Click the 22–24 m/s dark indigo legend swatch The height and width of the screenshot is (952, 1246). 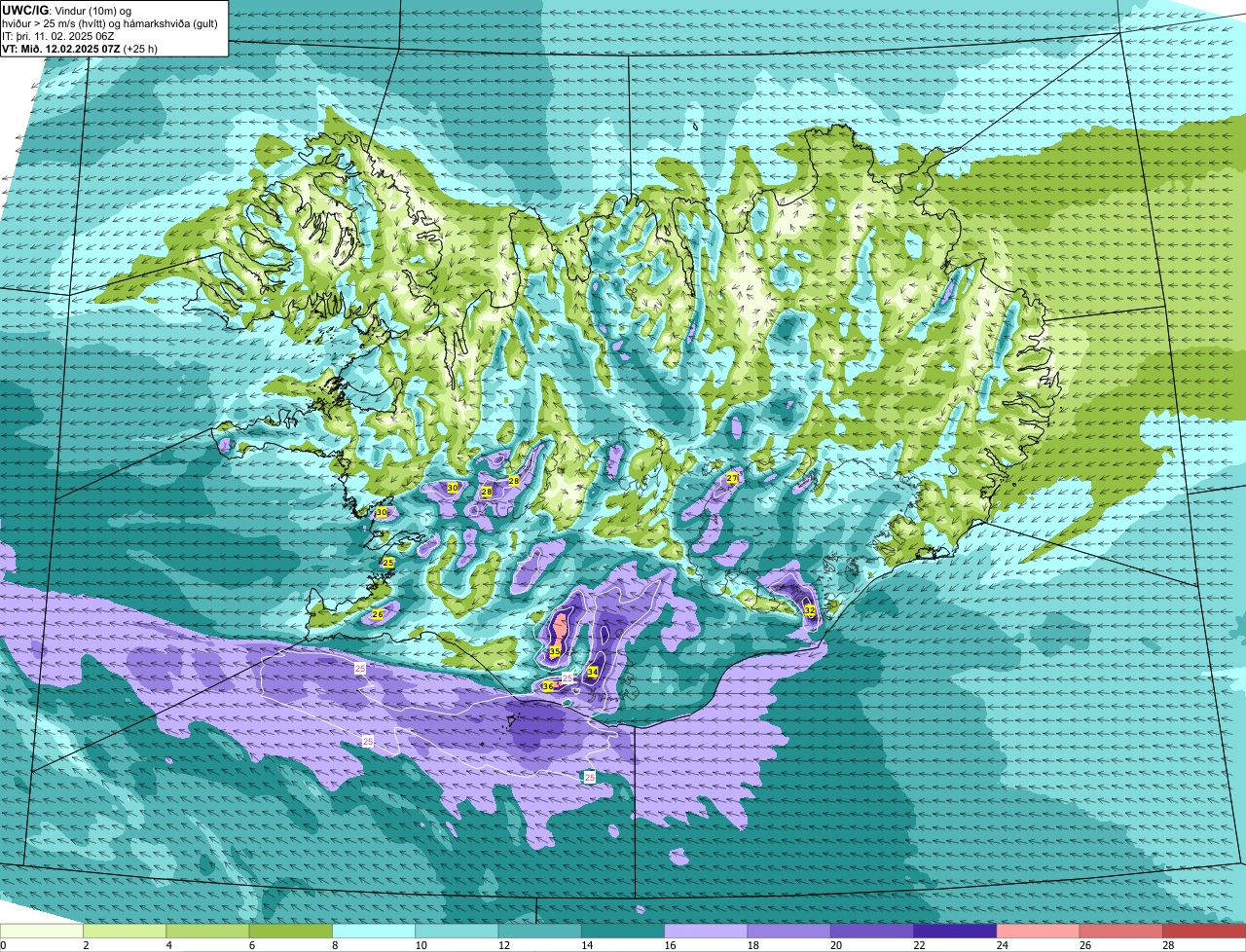955,931
